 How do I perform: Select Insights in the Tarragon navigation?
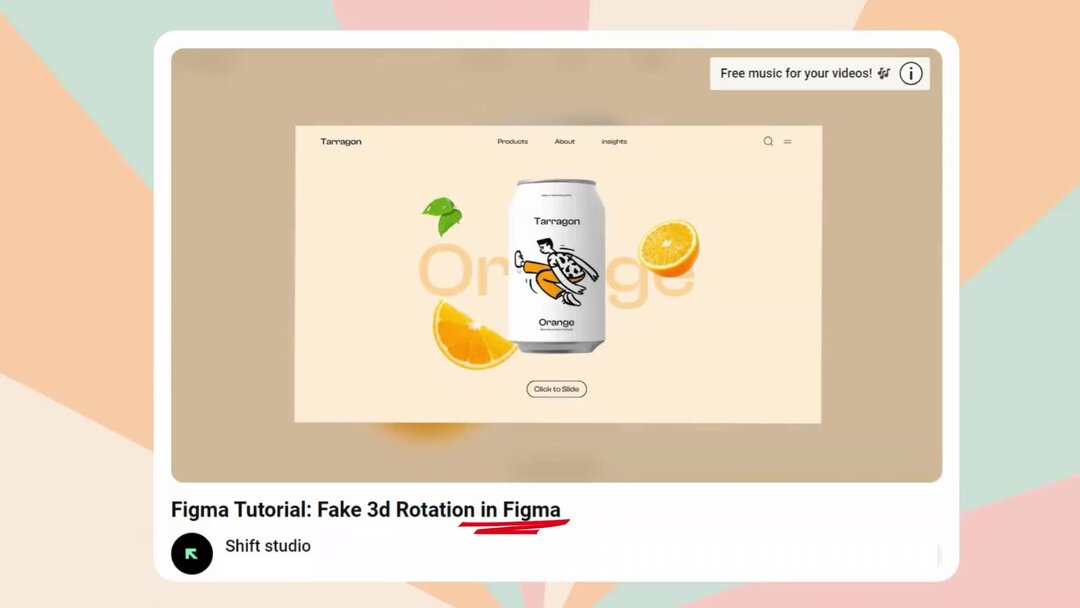click(x=614, y=141)
